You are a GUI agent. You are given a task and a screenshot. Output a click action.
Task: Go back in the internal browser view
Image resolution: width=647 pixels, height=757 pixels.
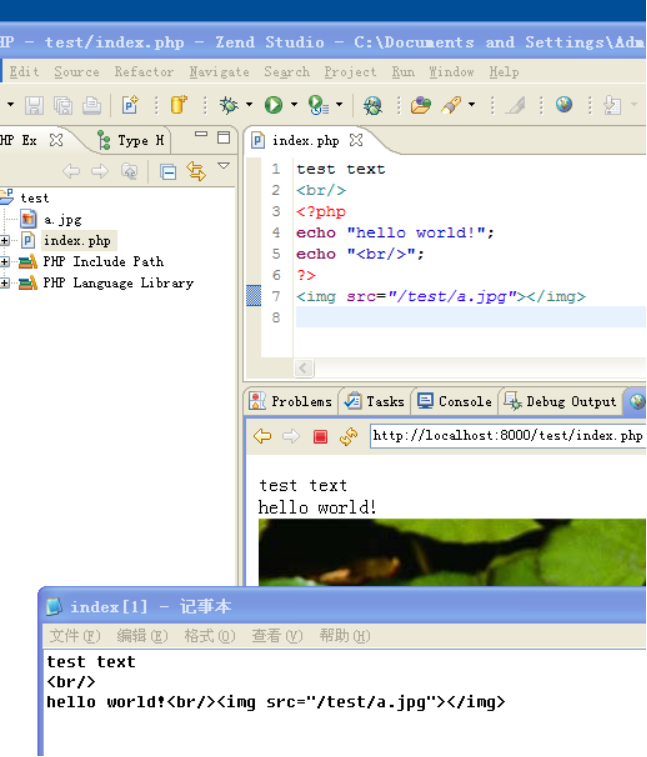[x=262, y=436]
